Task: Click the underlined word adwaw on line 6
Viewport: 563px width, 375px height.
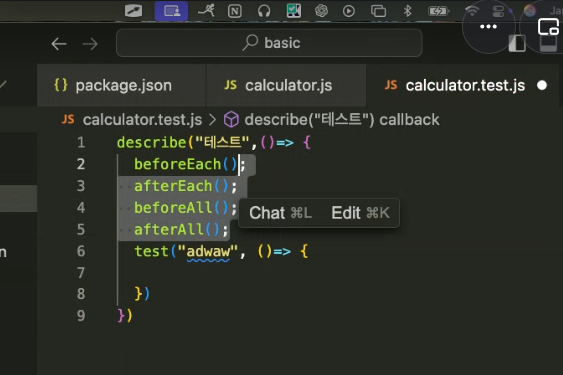Action: click(208, 251)
